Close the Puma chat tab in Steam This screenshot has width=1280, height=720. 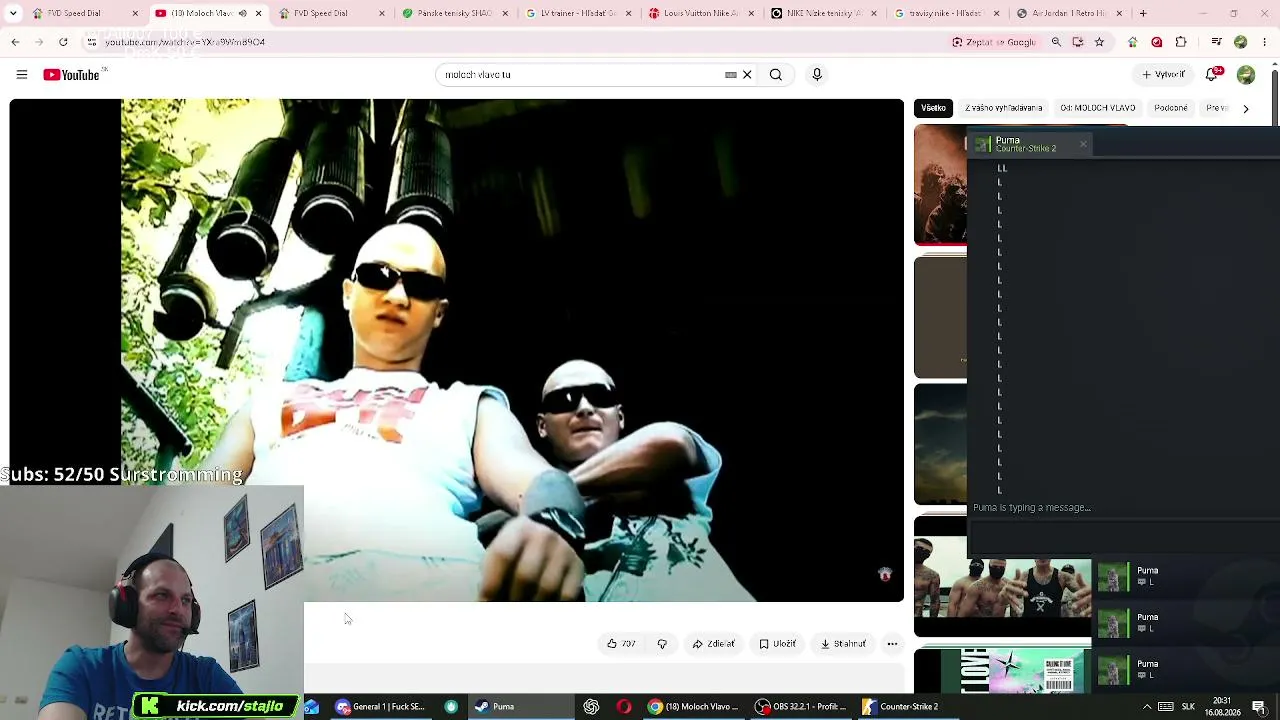coord(1083,145)
